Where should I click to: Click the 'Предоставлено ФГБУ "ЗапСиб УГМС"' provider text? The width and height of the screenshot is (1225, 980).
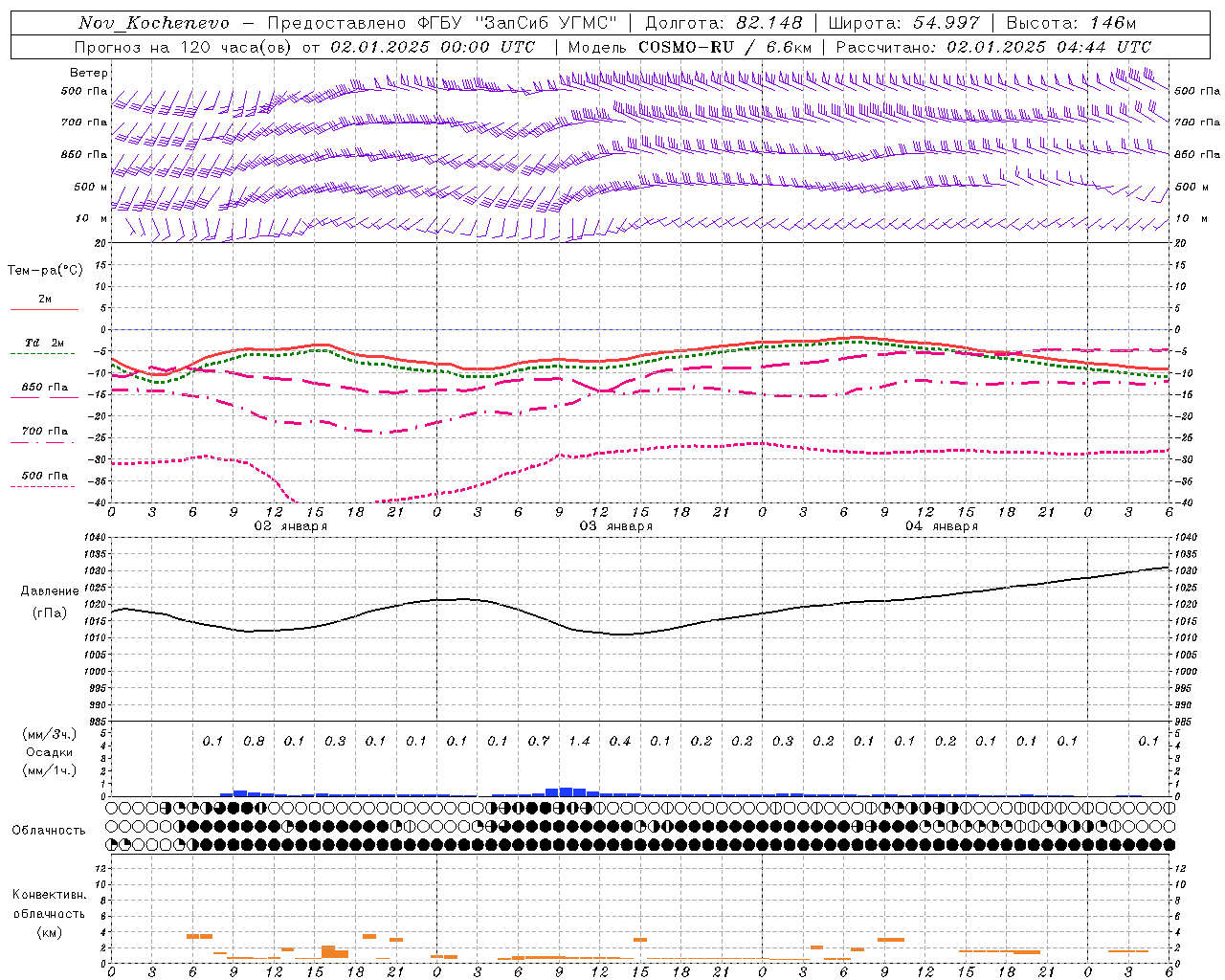[x=442, y=23]
